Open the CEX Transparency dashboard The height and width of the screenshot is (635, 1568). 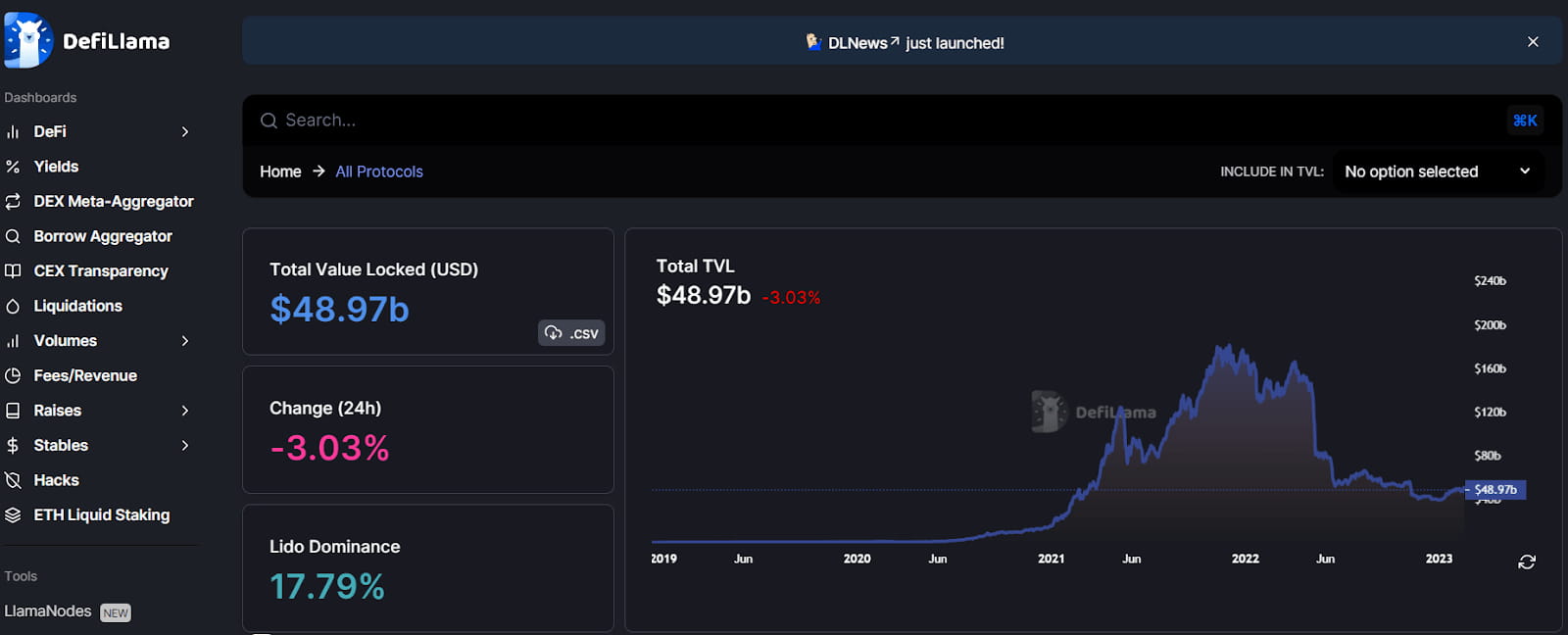point(101,270)
